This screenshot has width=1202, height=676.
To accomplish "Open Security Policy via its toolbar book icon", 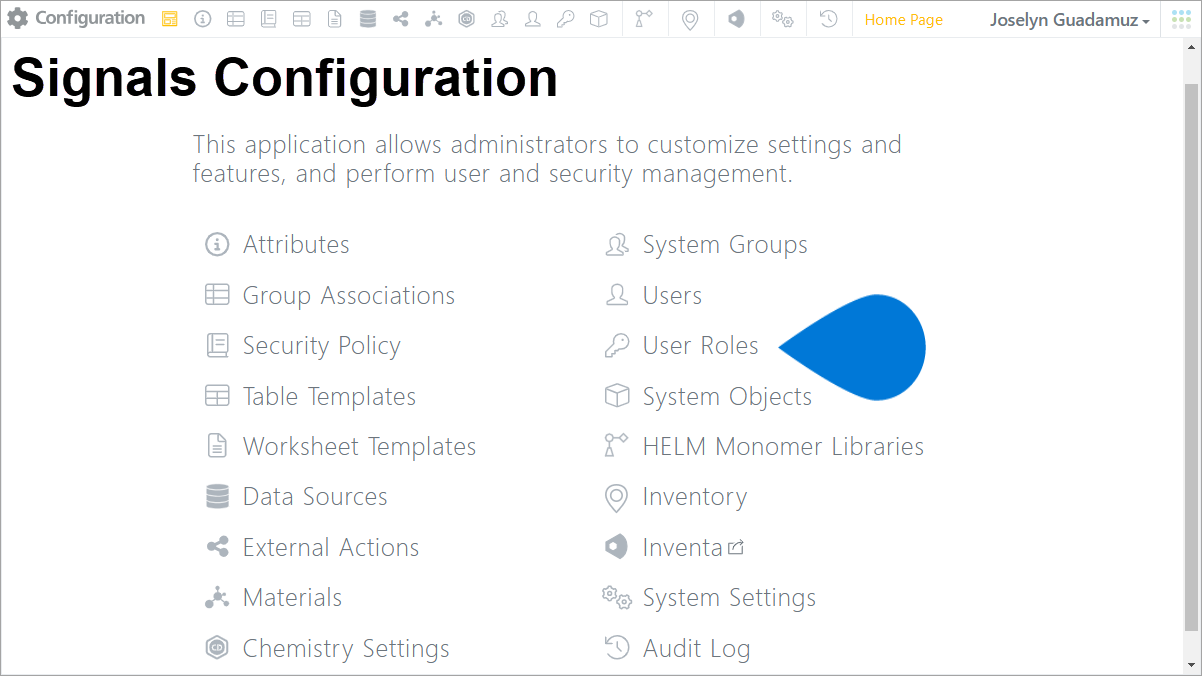I will (268, 19).
